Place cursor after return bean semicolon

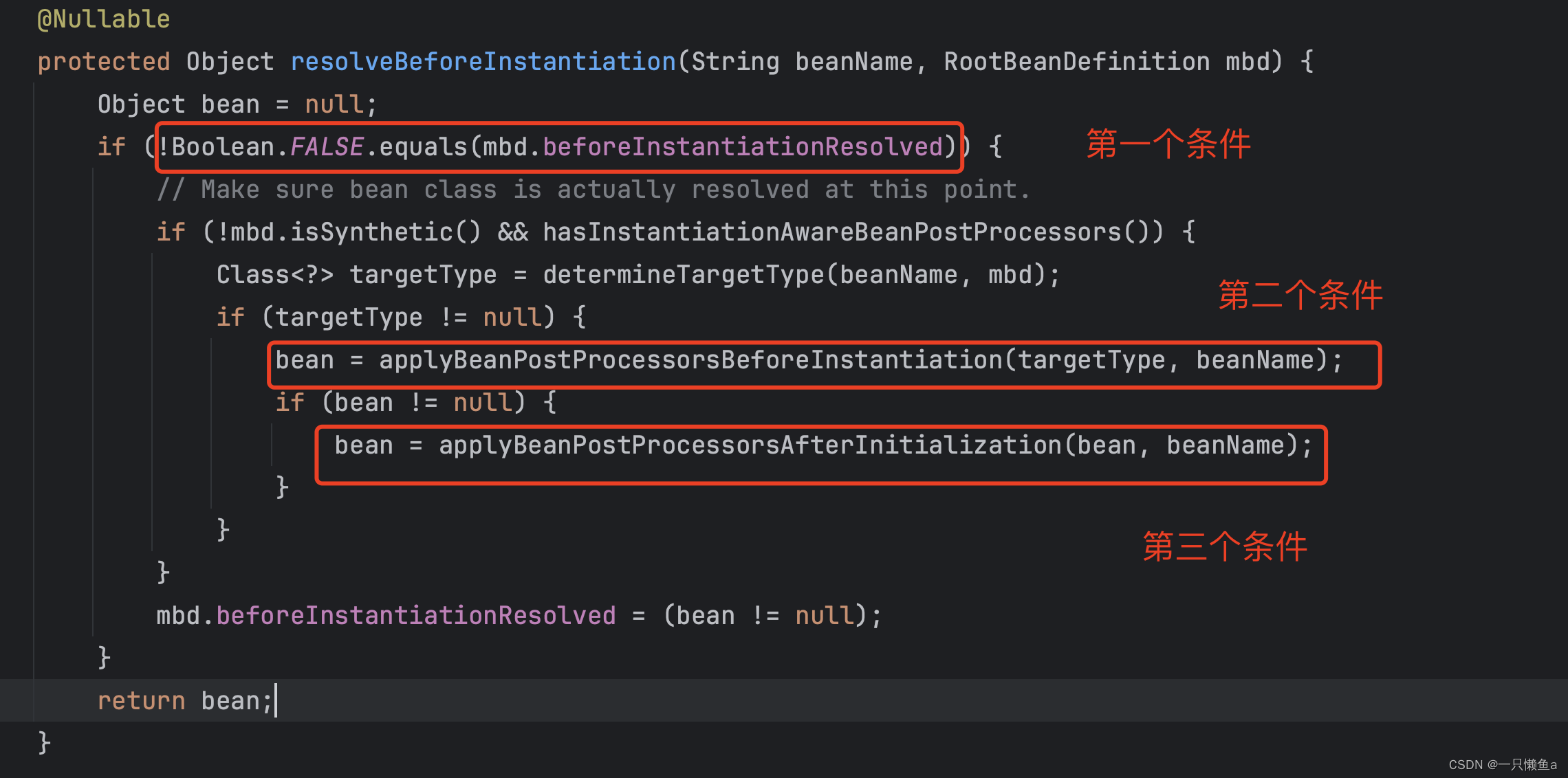tap(276, 700)
